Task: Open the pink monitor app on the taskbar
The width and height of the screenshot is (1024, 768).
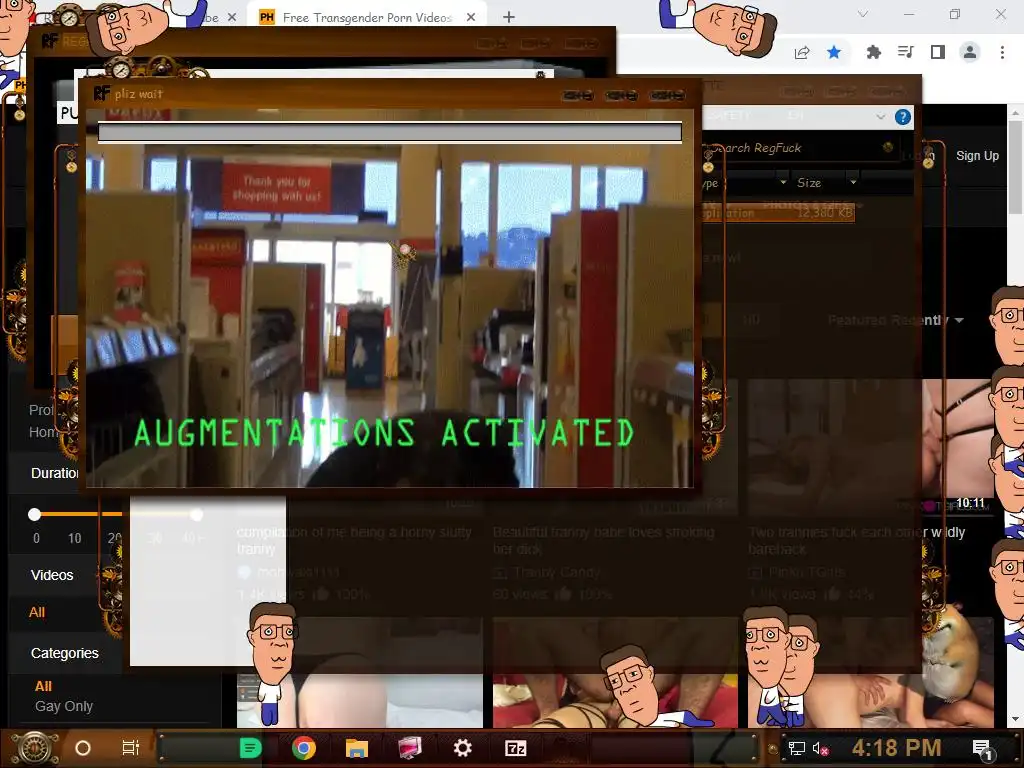Action: tap(409, 748)
